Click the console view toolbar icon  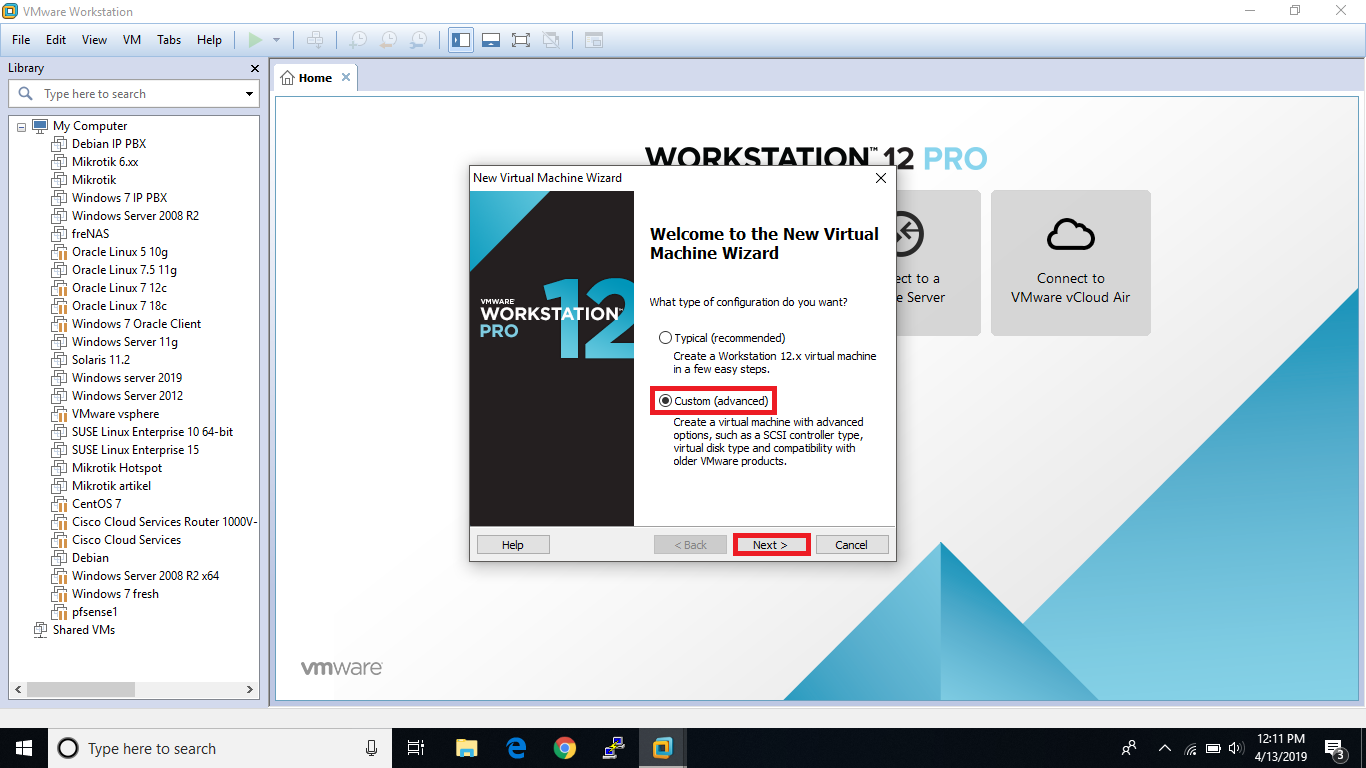click(x=594, y=40)
